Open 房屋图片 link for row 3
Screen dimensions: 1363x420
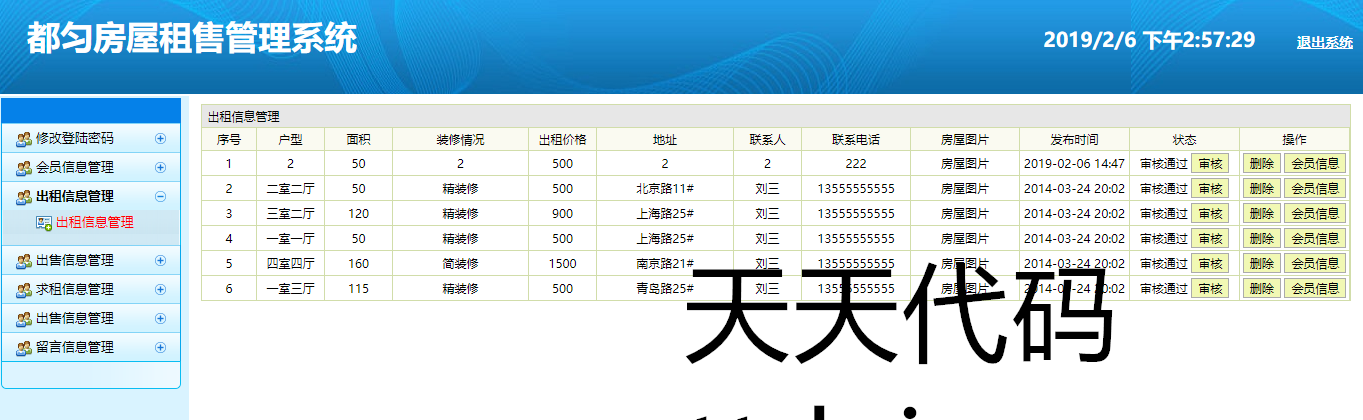(965, 213)
